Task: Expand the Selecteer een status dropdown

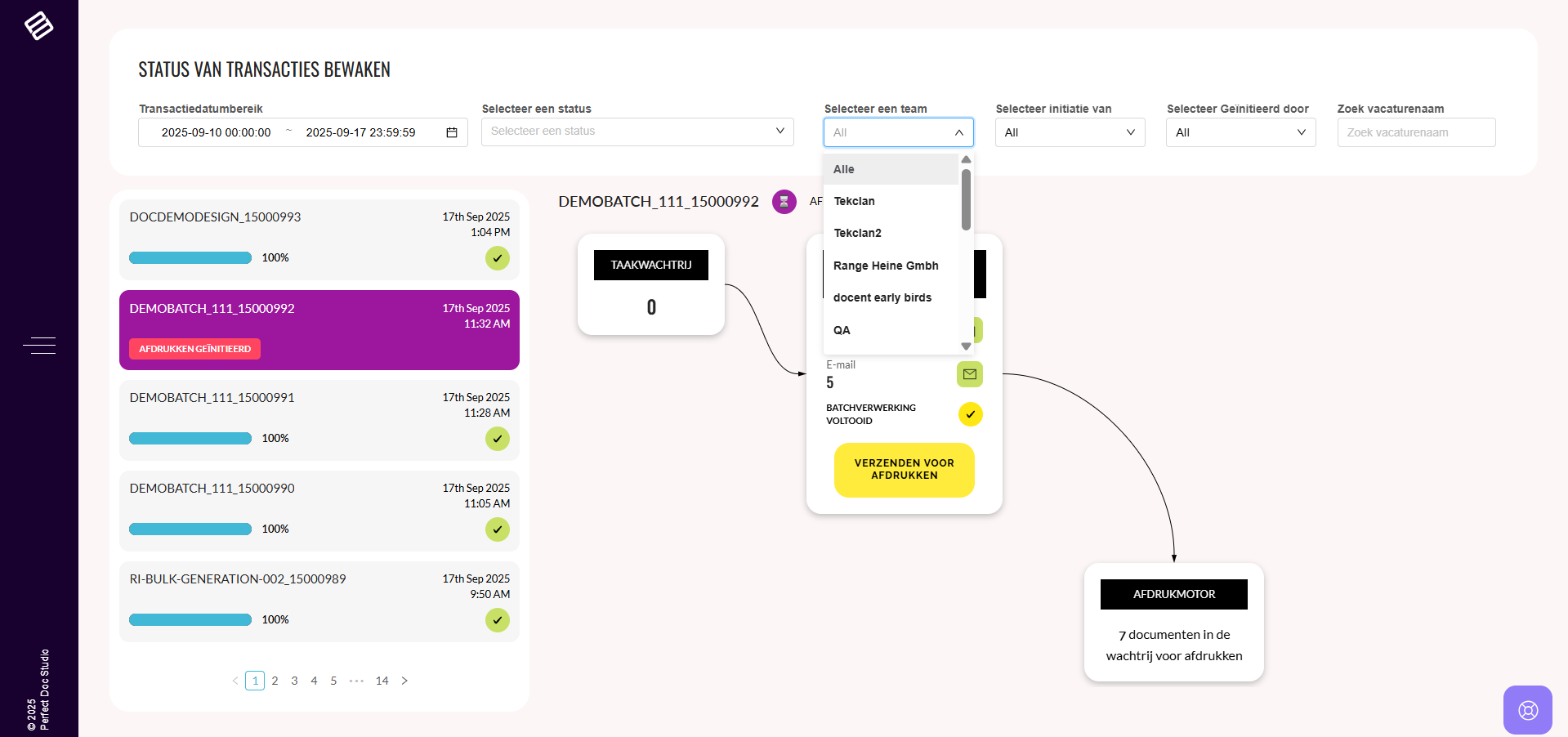Action: coord(637,132)
